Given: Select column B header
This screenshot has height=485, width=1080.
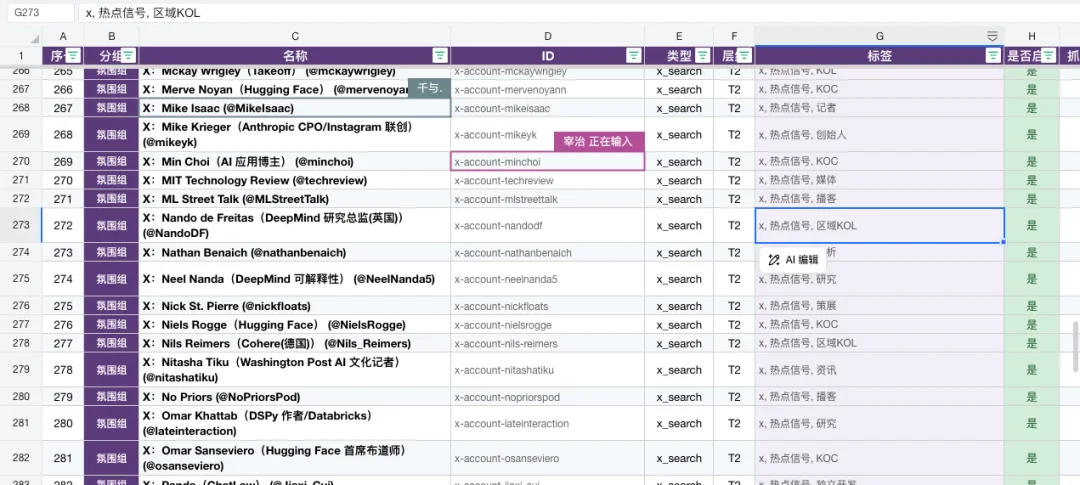Looking at the screenshot, I should (x=112, y=37).
